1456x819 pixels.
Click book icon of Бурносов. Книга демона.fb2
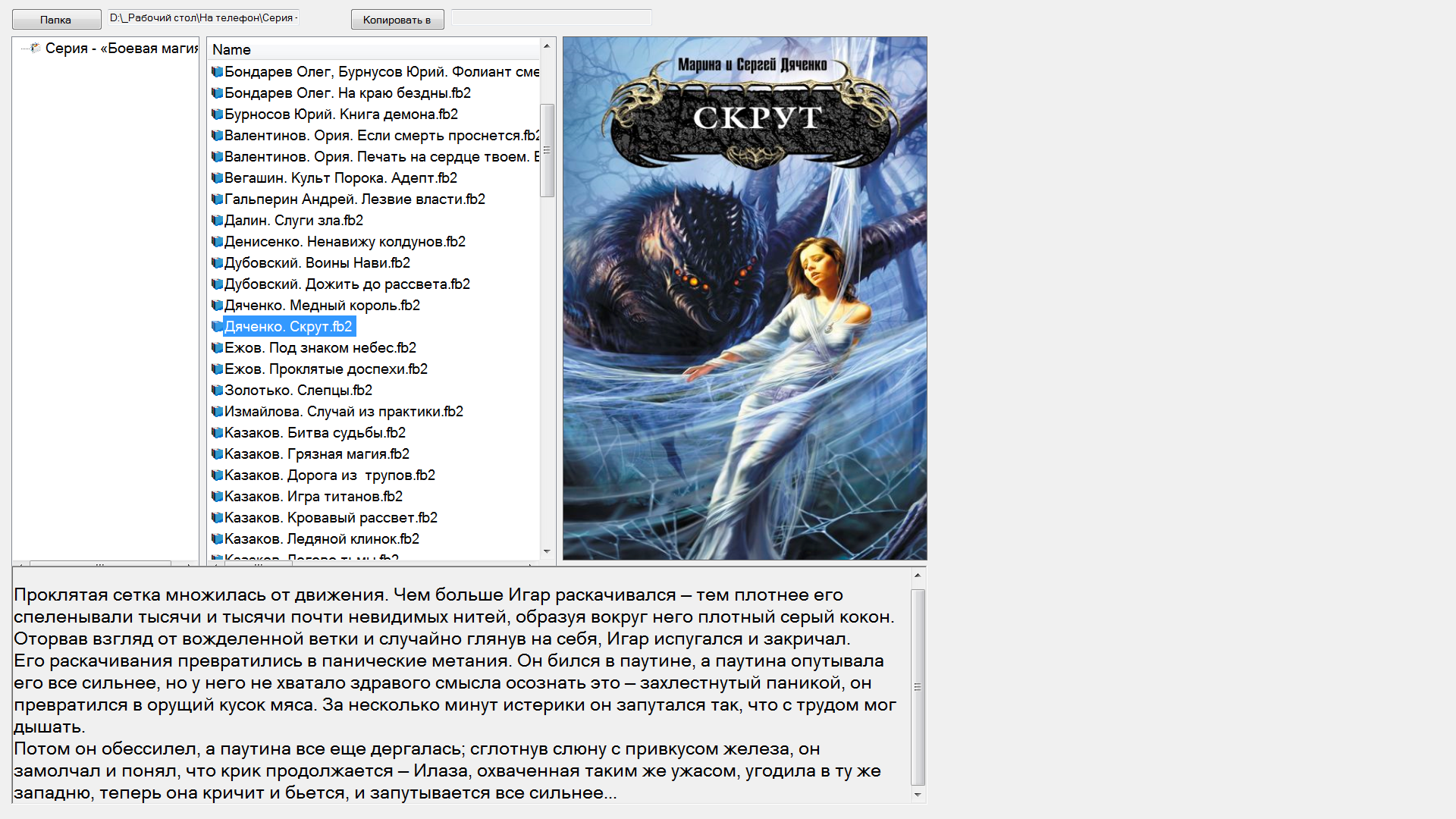point(217,115)
